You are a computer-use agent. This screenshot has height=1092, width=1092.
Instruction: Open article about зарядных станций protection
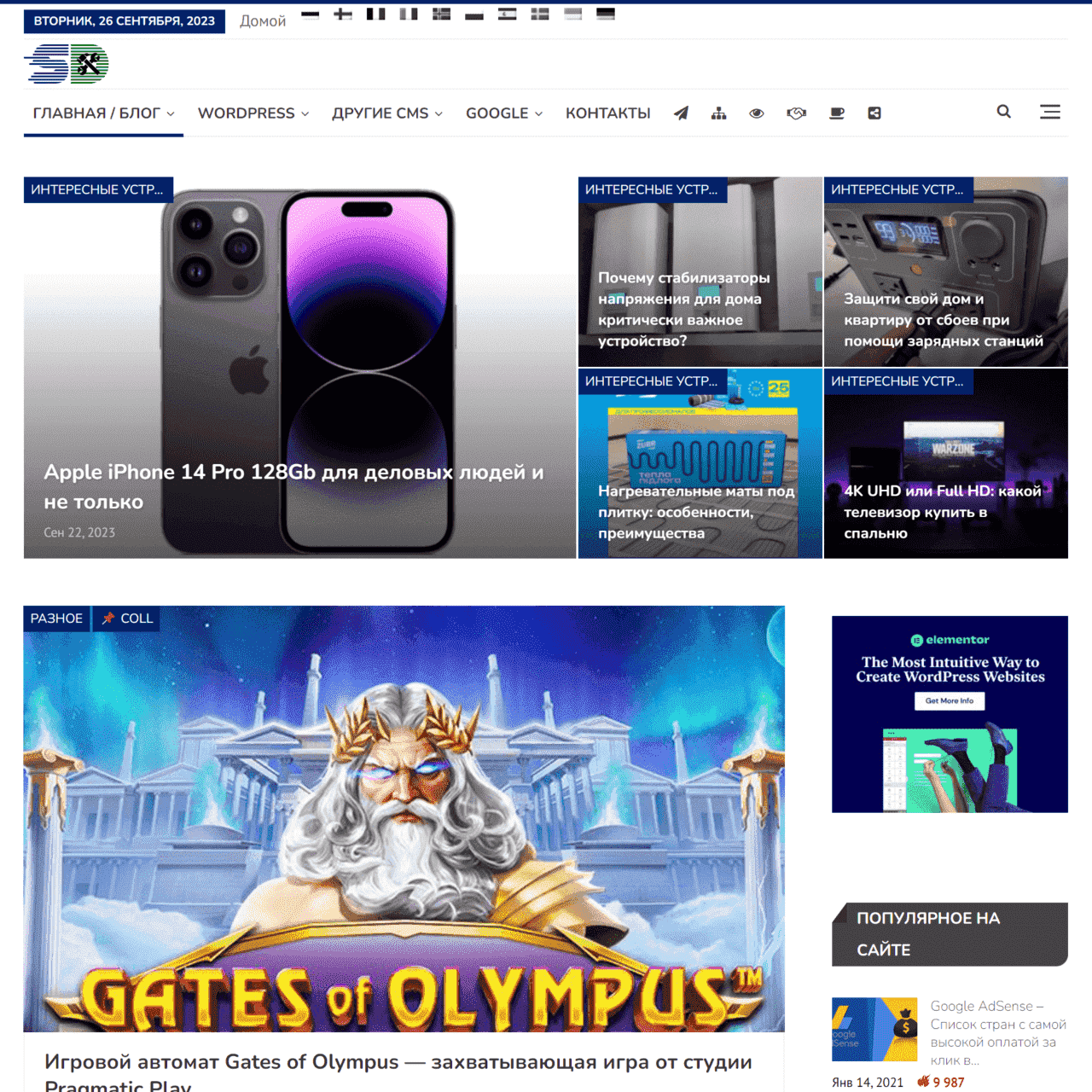[944, 320]
